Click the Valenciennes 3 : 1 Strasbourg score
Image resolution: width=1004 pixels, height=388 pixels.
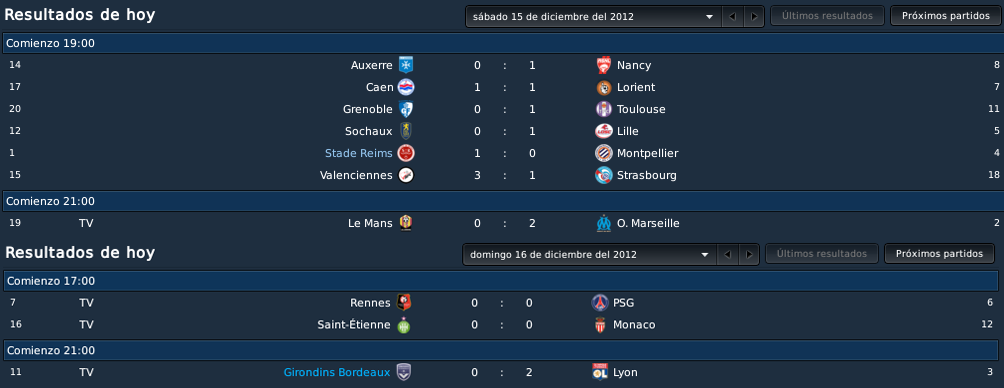coord(505,175)
